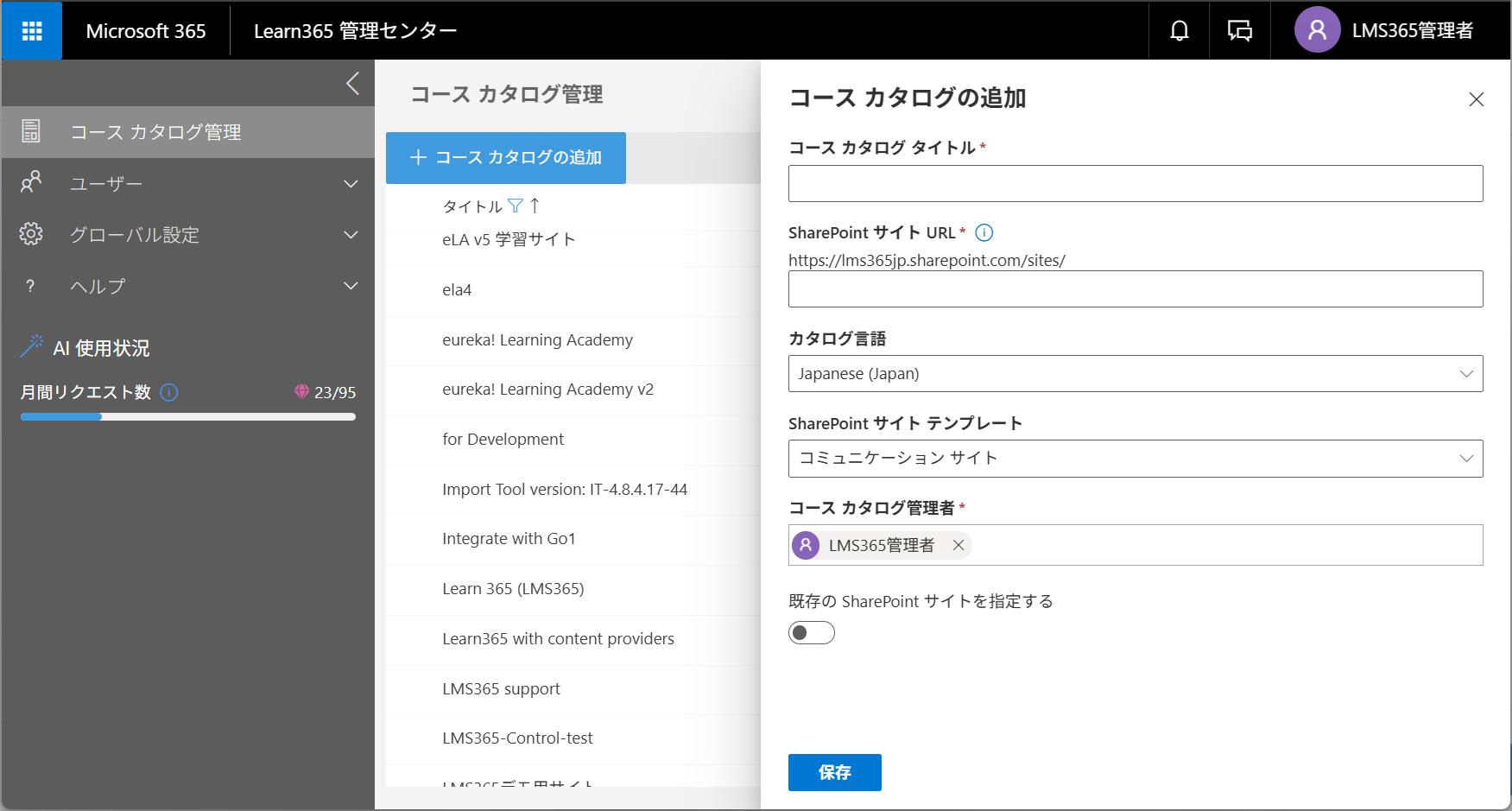1512x811 pixels.
Task: Click the 保存 button
Action: pyautogui.click(x=834, y=772)
